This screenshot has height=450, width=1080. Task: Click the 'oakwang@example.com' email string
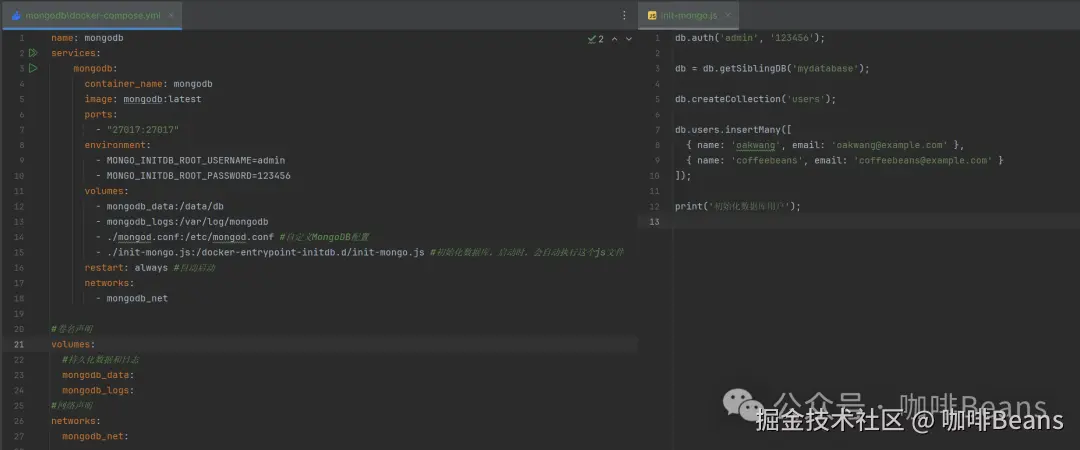(x=890, y=145)
